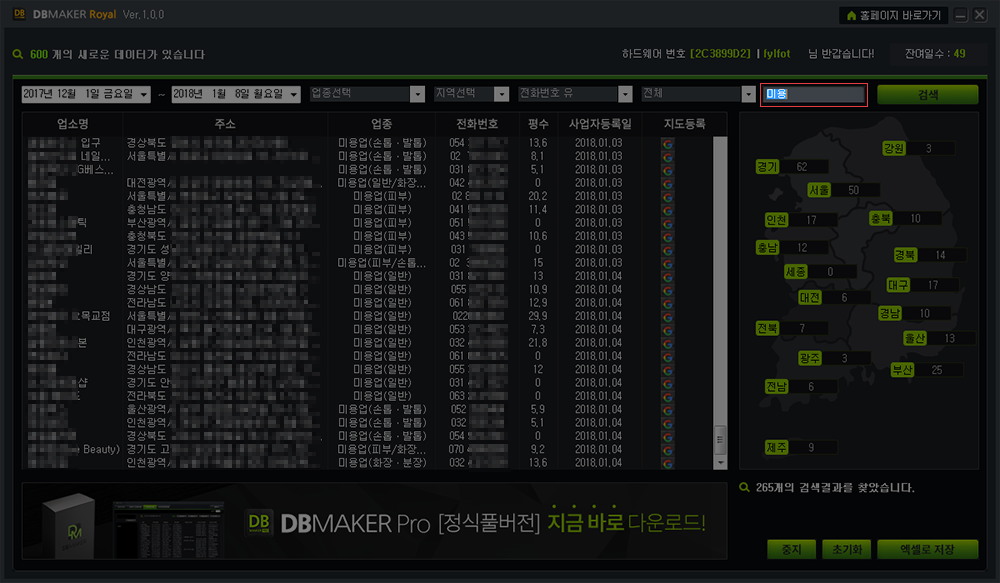This screenshot has height=583, width=1000.
Task: Sort by 사업자등록일 column header
Action: pyautogui.click(x=599, y=124)
